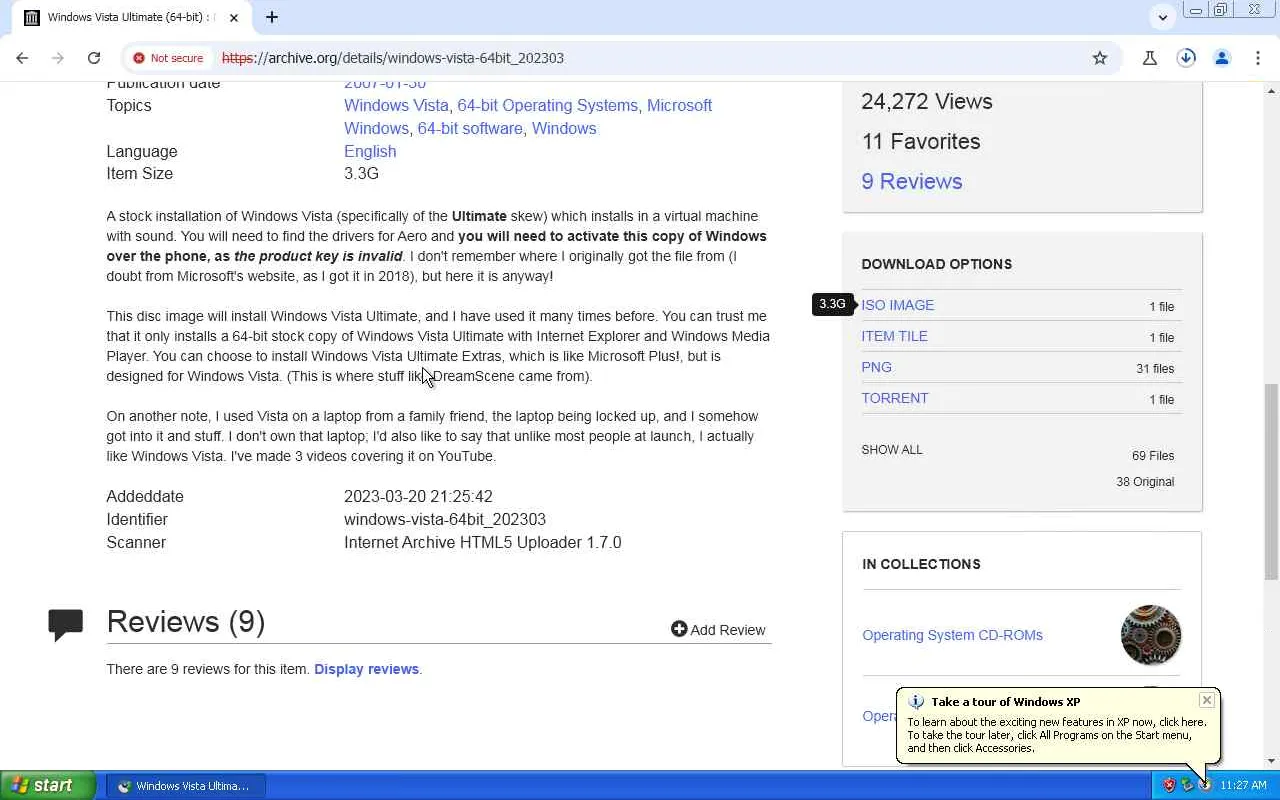Open a new browser tab

pyautogui.click(x=271, y=17)
